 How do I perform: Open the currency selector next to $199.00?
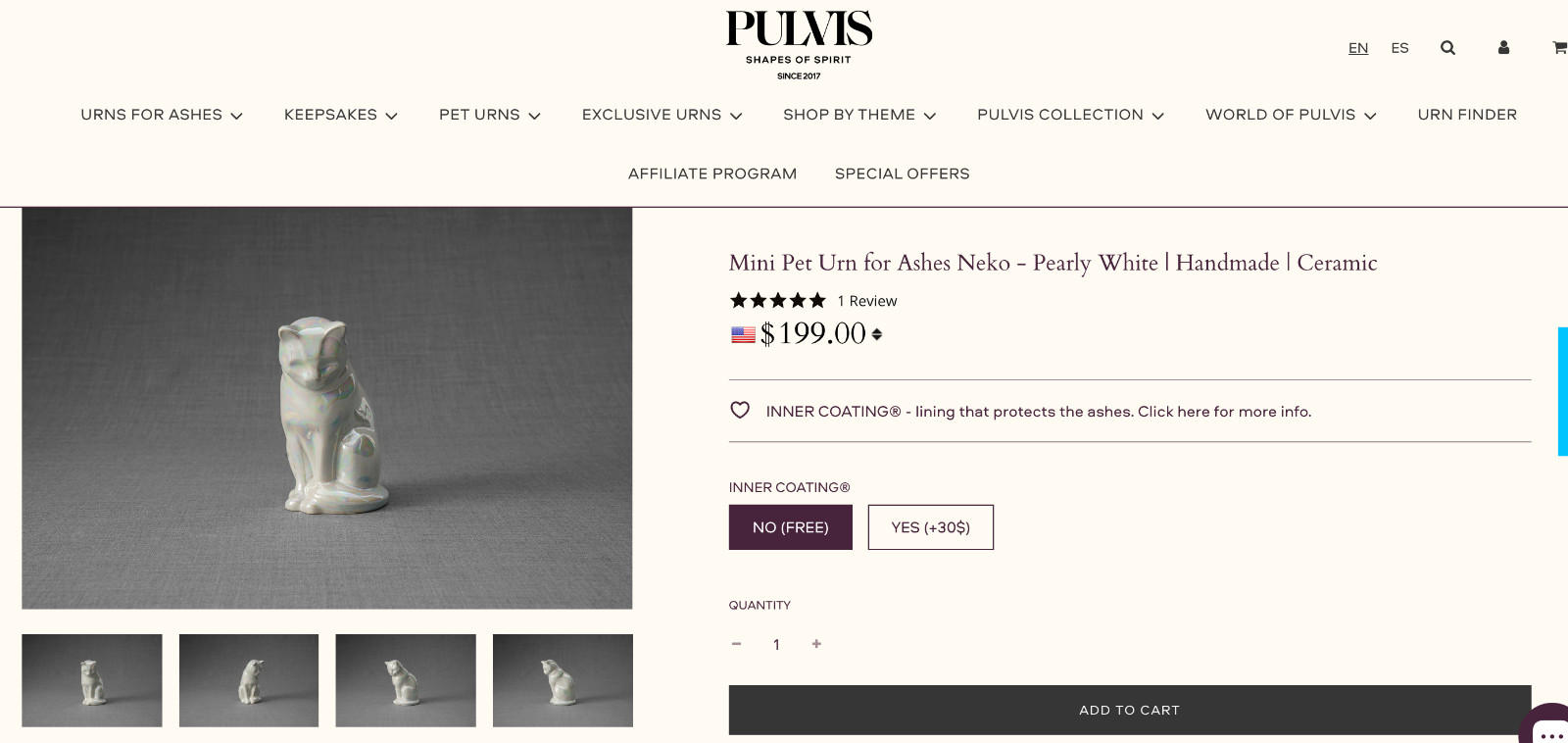coord(877,334)
